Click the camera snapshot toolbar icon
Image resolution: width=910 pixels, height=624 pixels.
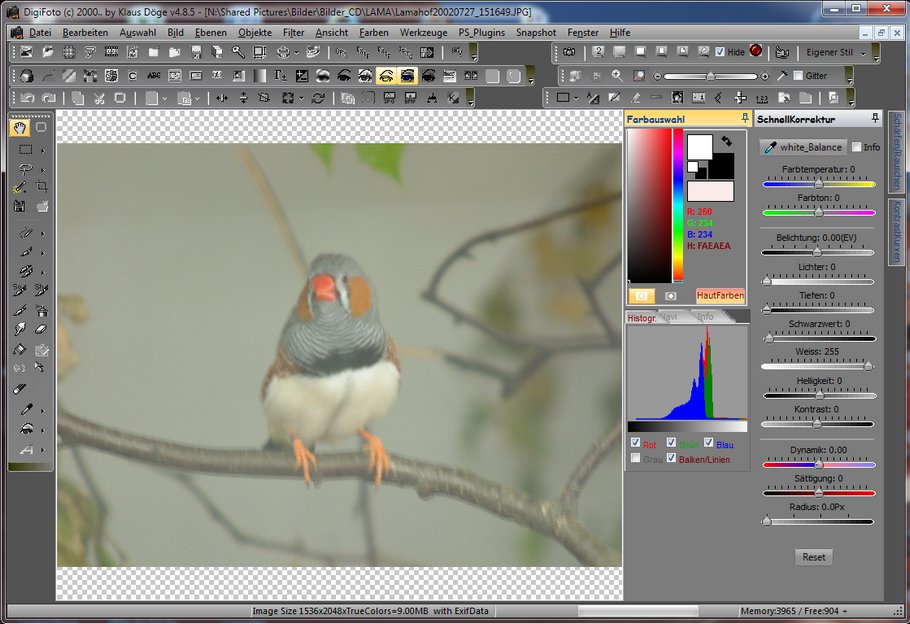pyautogui.click(x=569, y=51)
